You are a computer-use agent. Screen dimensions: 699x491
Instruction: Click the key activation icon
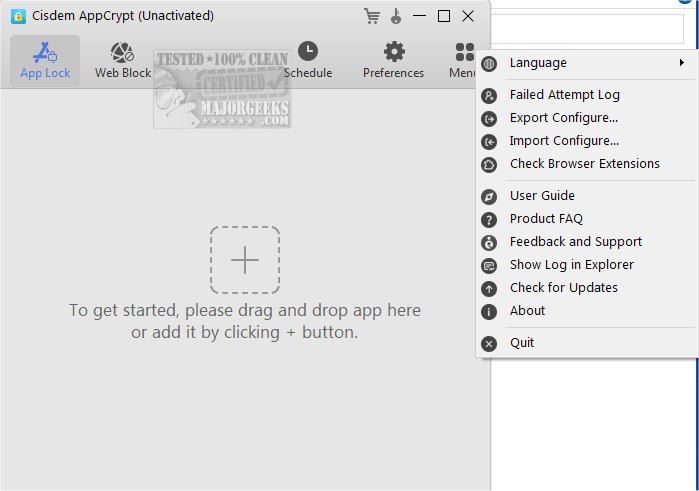(x=396, y=16)
